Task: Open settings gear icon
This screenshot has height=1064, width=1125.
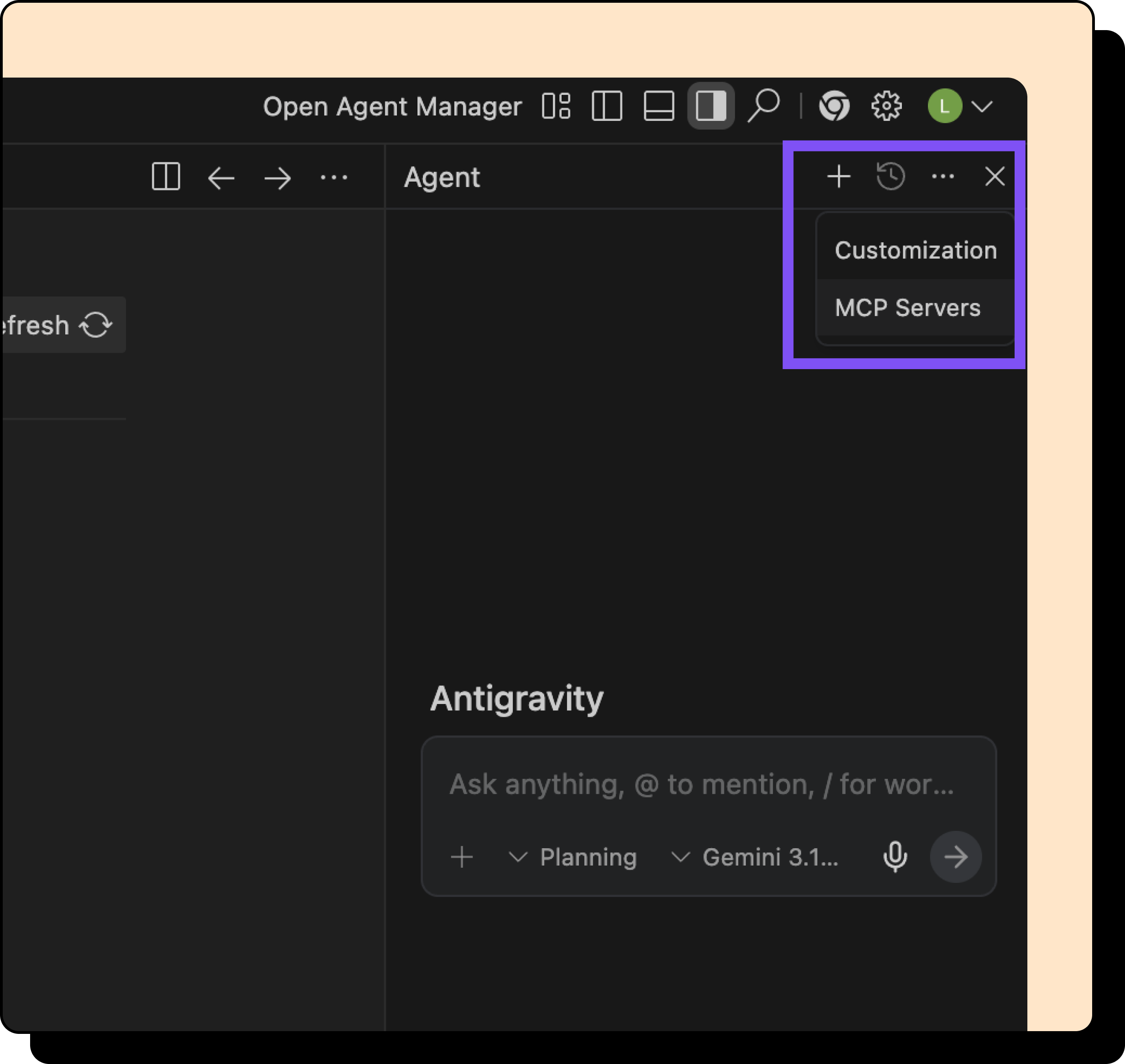Action: click(886, 106)
